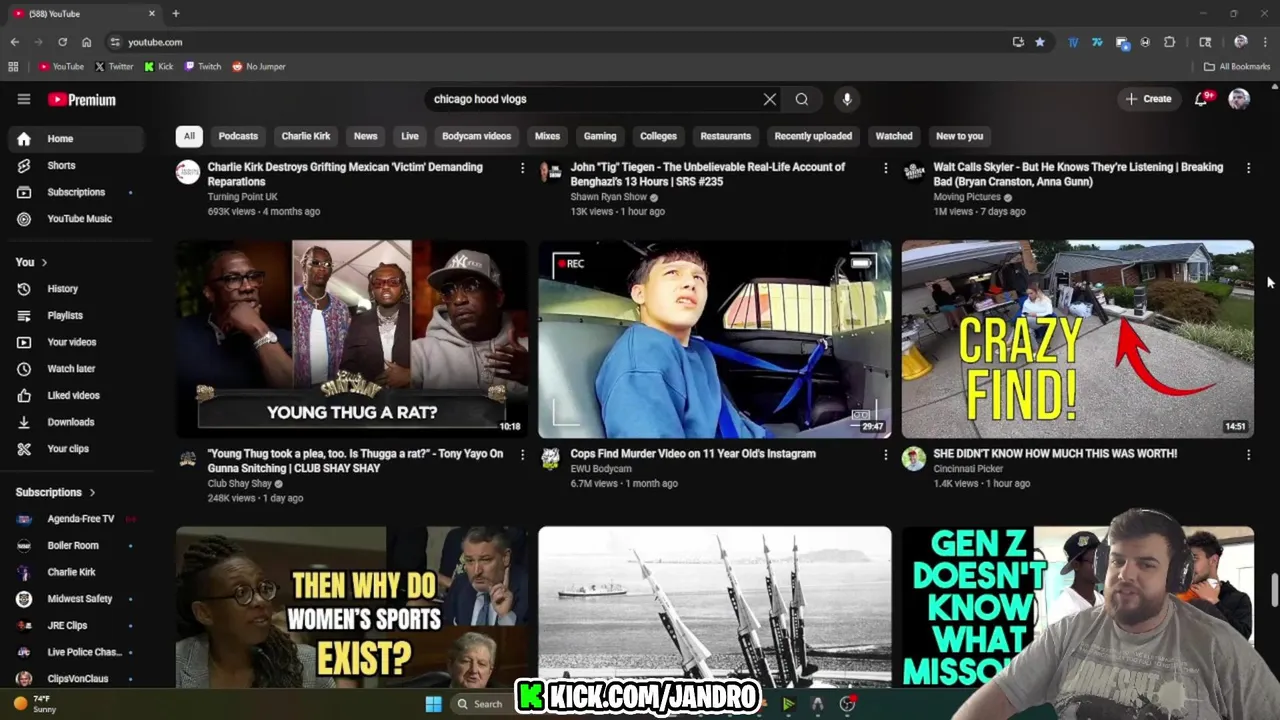Select the Recently uploaded filter chip
1280x720 pixels.
[813, 136]
